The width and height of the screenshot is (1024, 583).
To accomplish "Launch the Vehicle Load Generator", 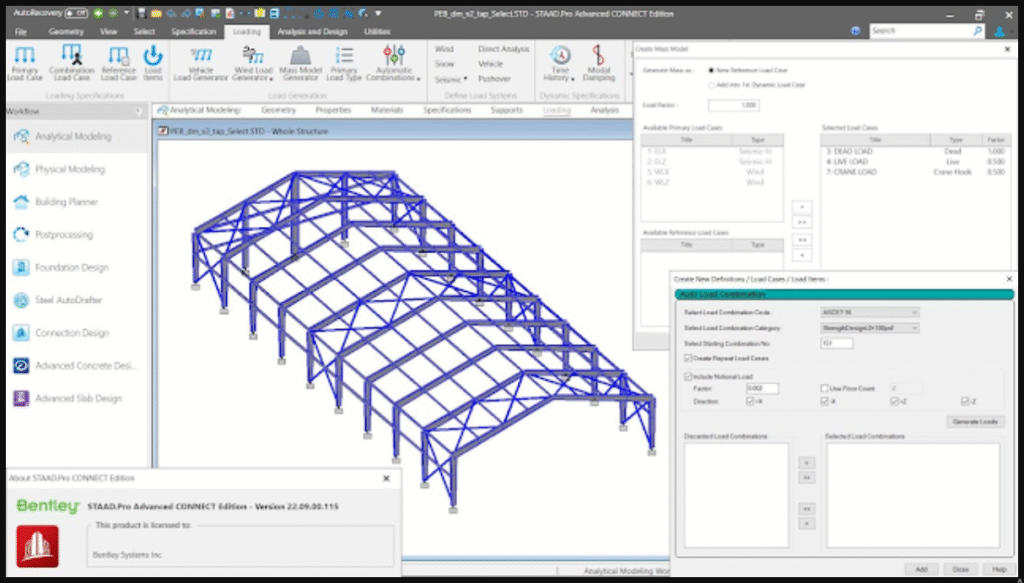I will (201, 56).
